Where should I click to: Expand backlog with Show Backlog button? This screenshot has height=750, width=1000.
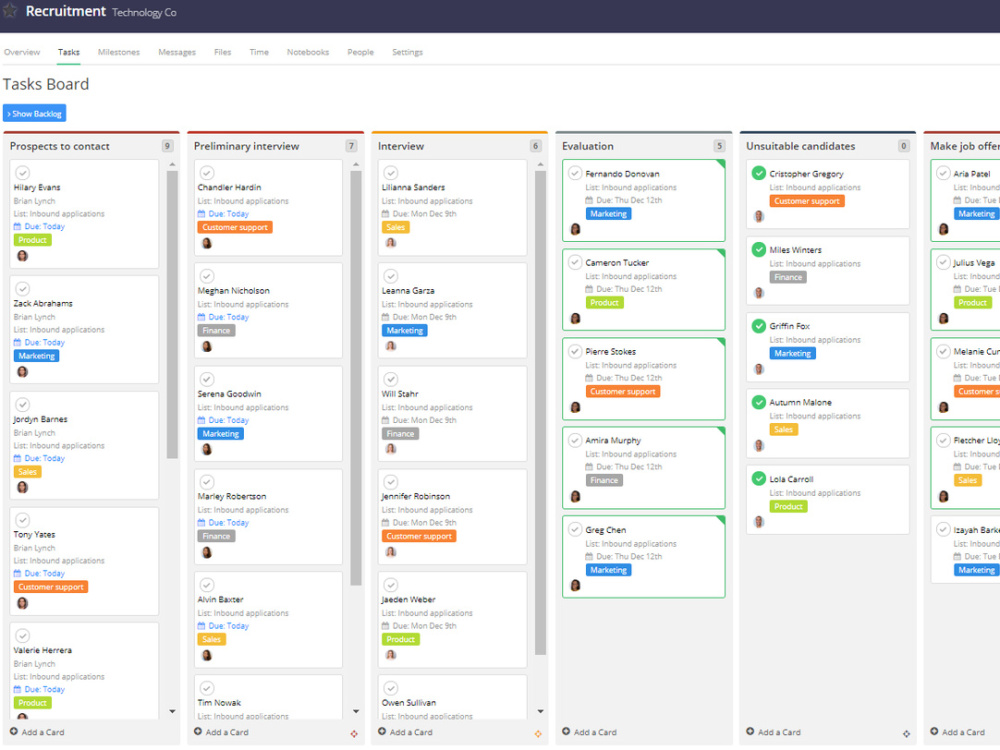click(x=34, y=114)
